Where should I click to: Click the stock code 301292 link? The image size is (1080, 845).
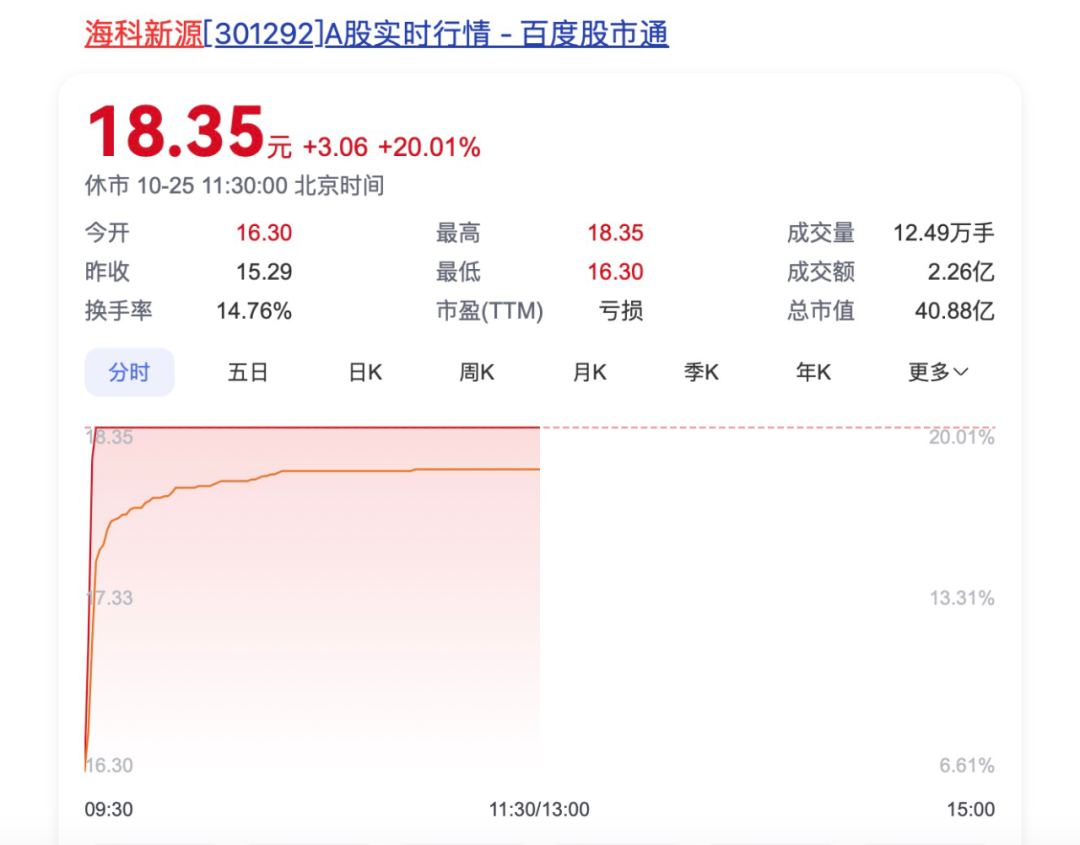[x=262, y=34]
